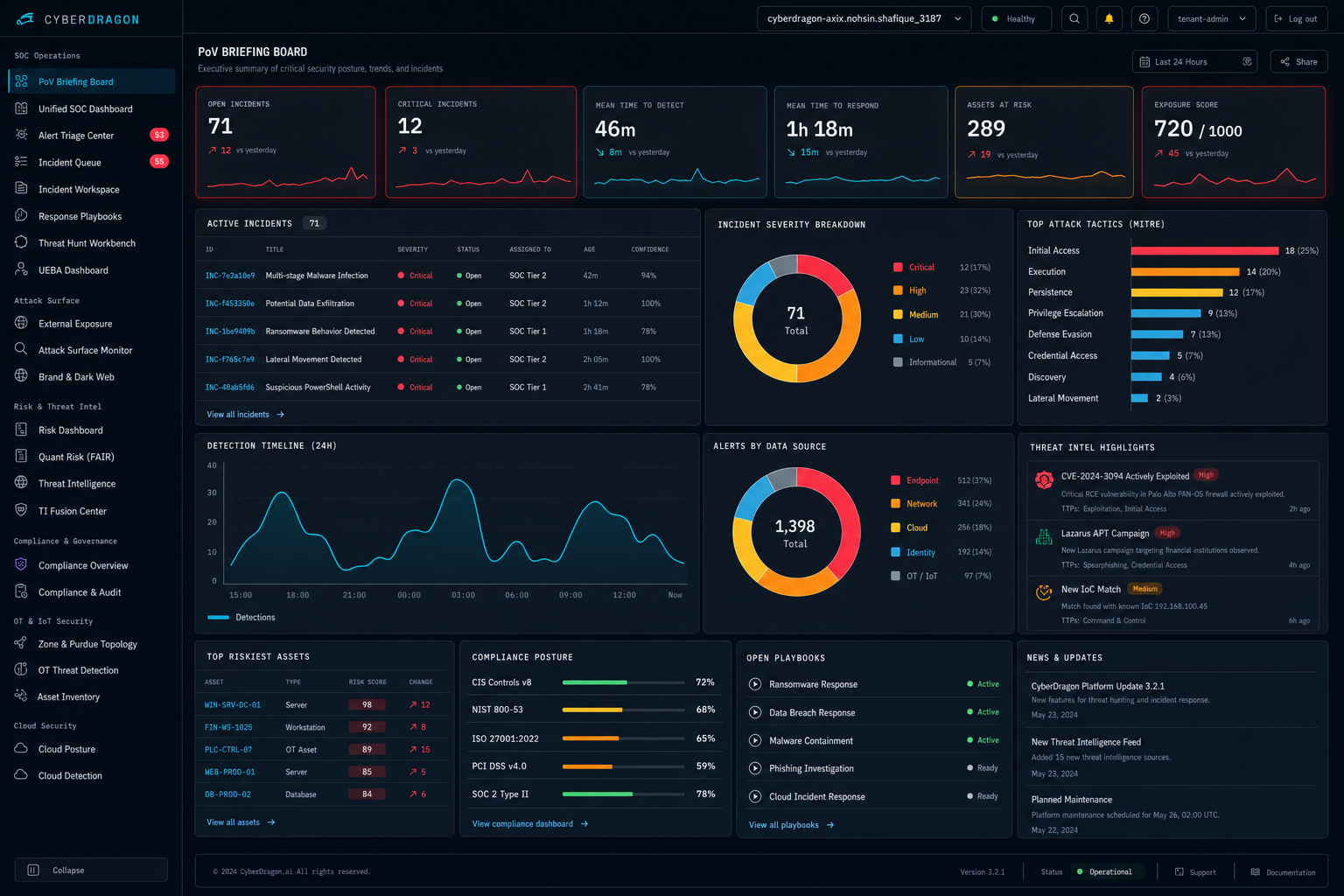Click the Exposure Score card
This screenshot has height=896, width=1344.
(x=1234, y=142)
